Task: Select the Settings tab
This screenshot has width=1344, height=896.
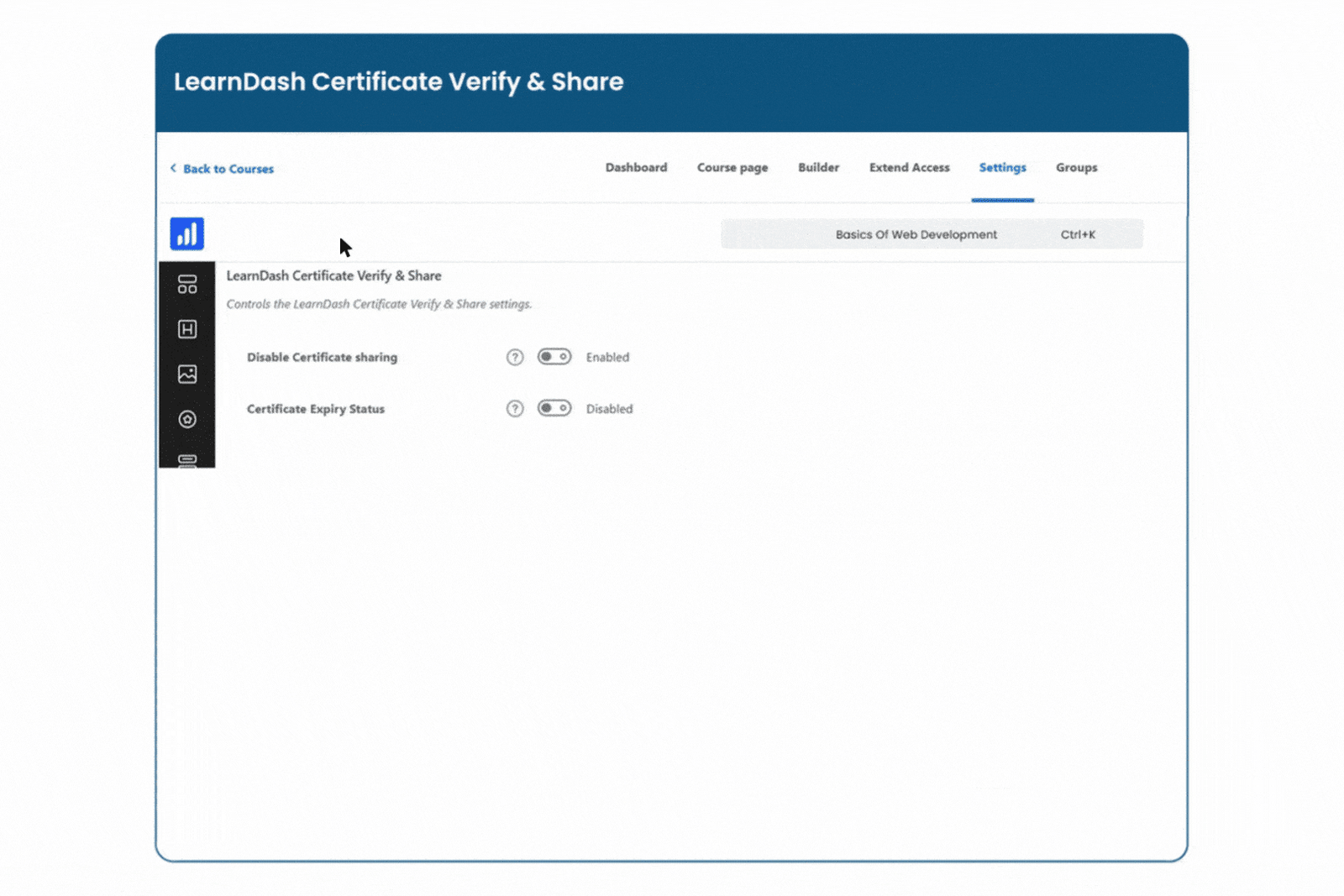Action: (x=1002, y=168)
